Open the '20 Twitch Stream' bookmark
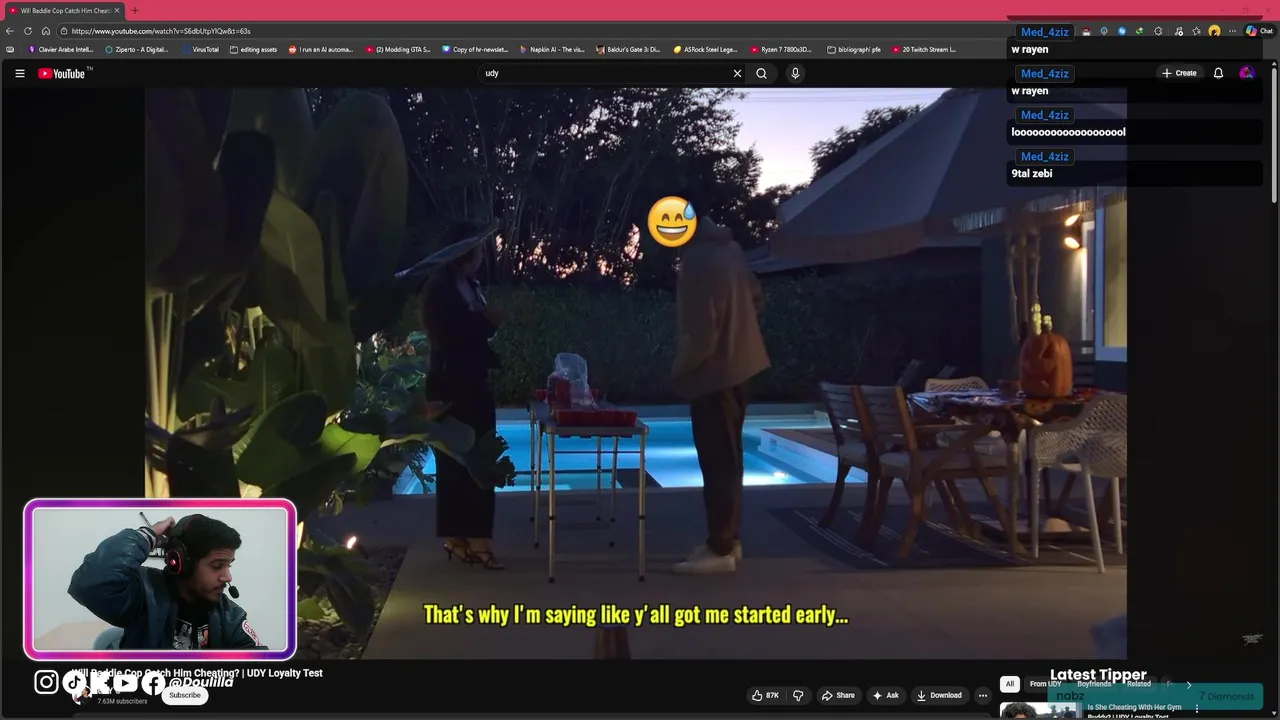This screenshot has width=1280, height=720. click(924, 49)
